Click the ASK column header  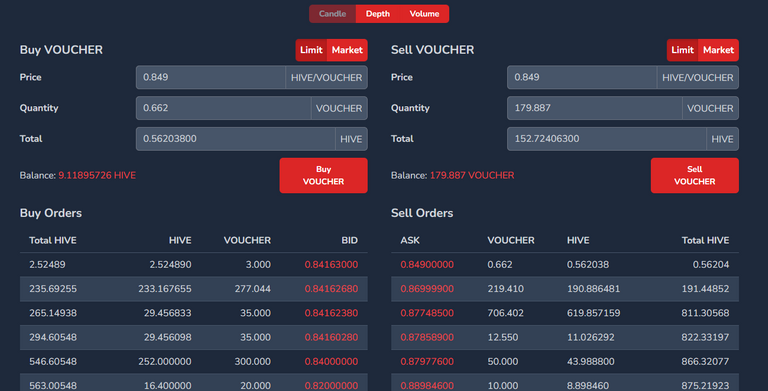(x=410, y=241)
